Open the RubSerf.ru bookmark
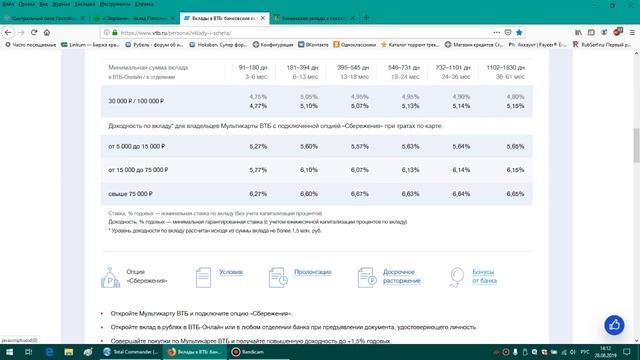 (602, 44)
